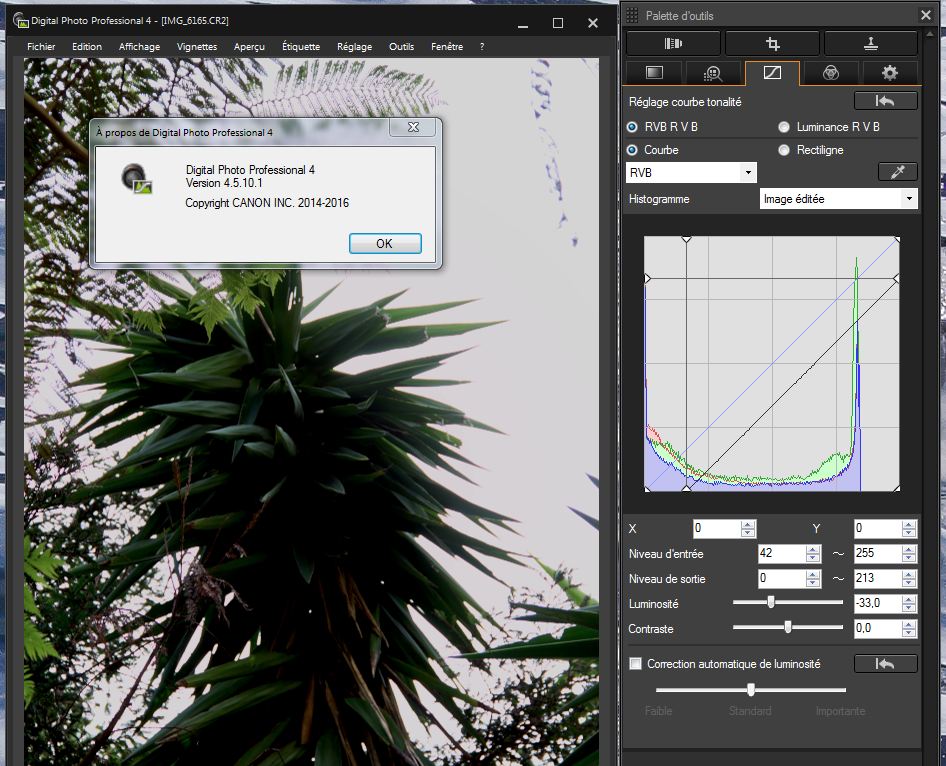This screenshot has width=946, height=766.
Task: Adjust the input level 255 stepper
Action: tap(909, 554)
